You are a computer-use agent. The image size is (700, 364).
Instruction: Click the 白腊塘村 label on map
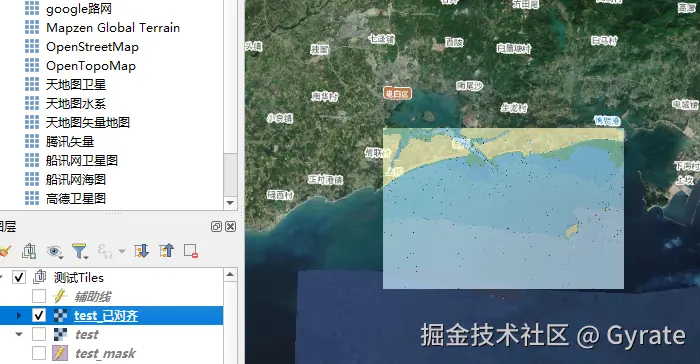coord(514,48)
